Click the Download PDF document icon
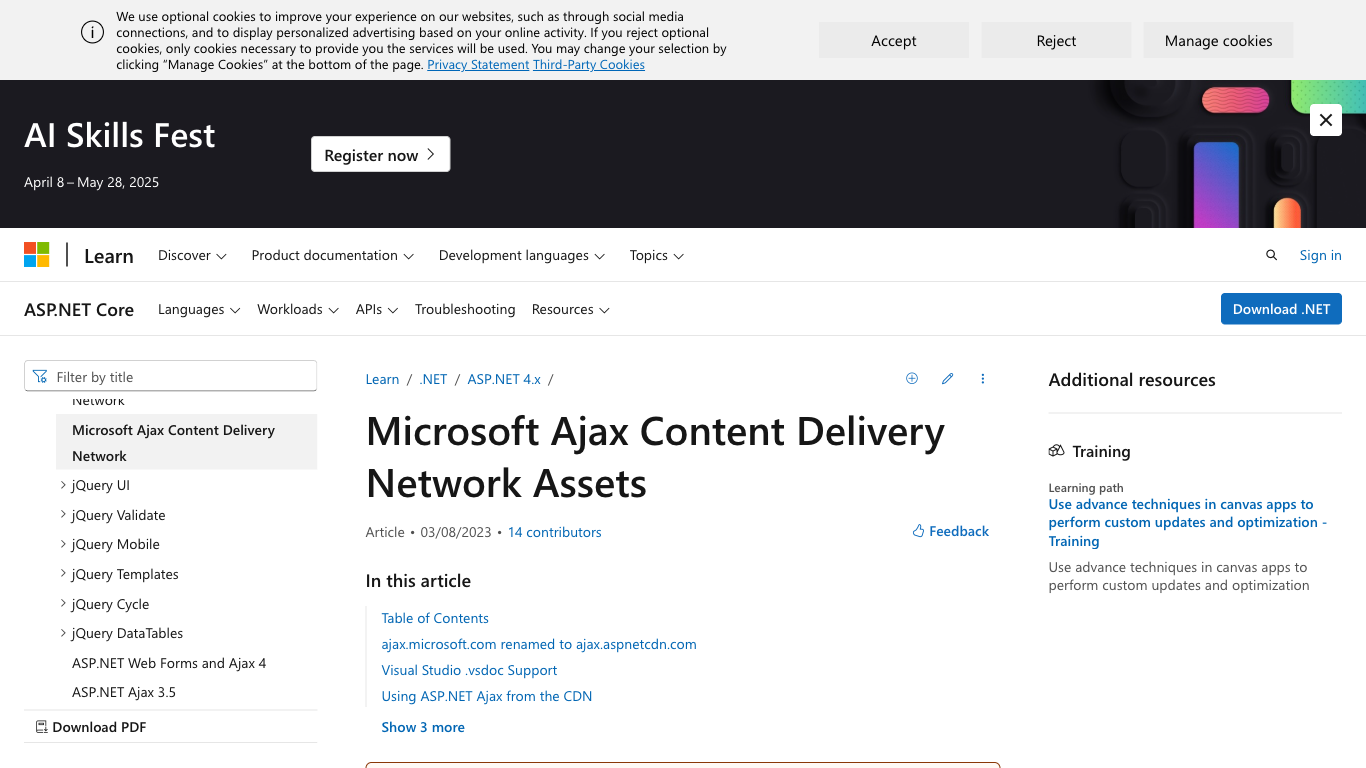The width and height of the screenshot is (1366, 768). pyautogui.click(x=41, y=727)
